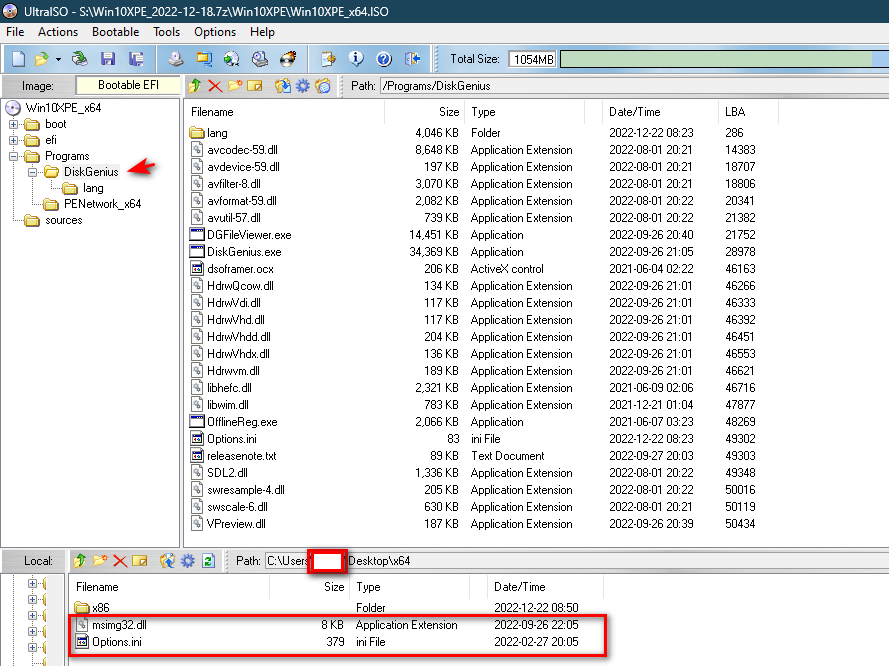Sort image files by Filename column
This screenshot has width=889, height=666.
(x=285, y=112)
